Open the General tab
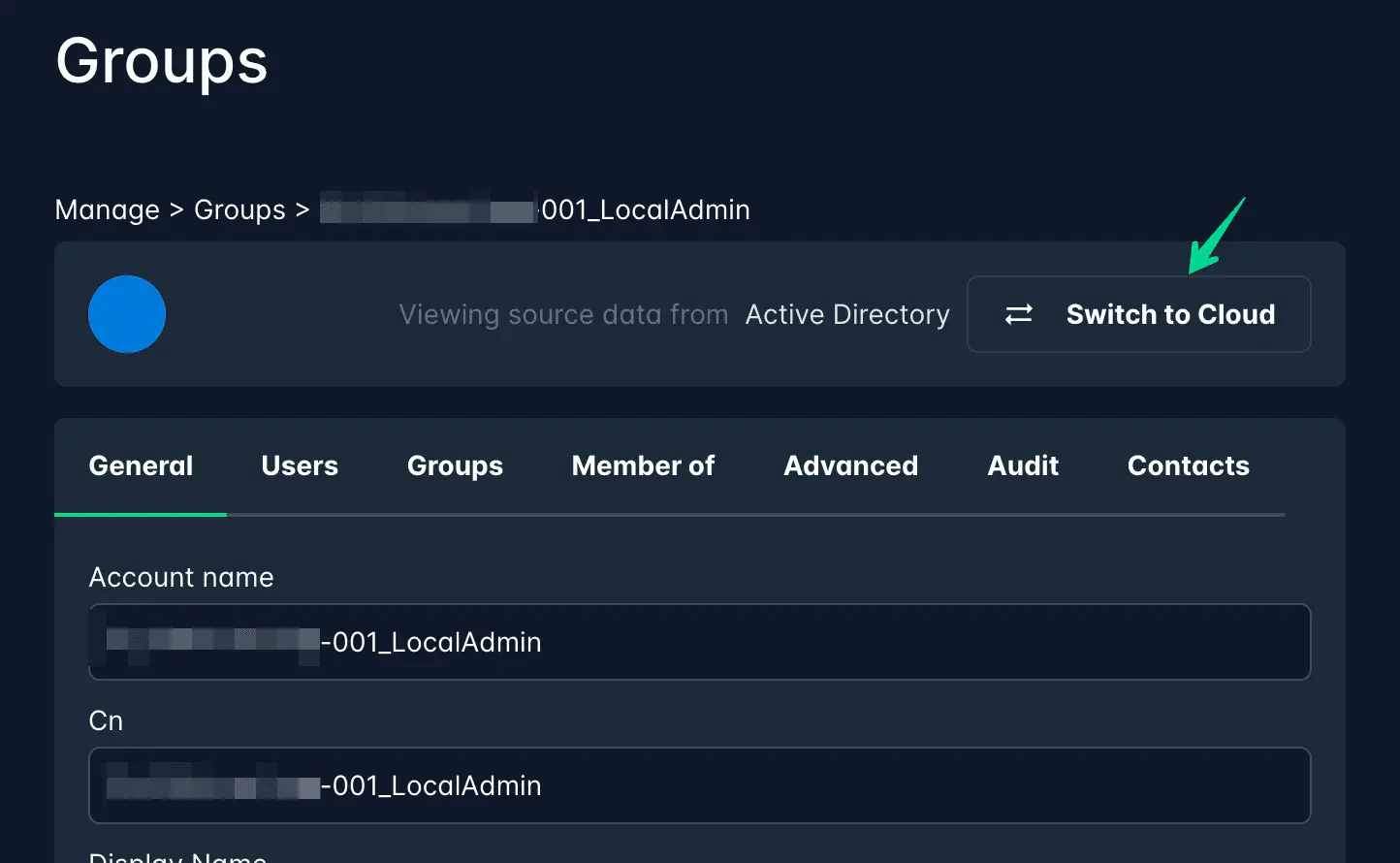Image resolution: width=1400 pixels, height=863 pixels. (x=141, y=466)
